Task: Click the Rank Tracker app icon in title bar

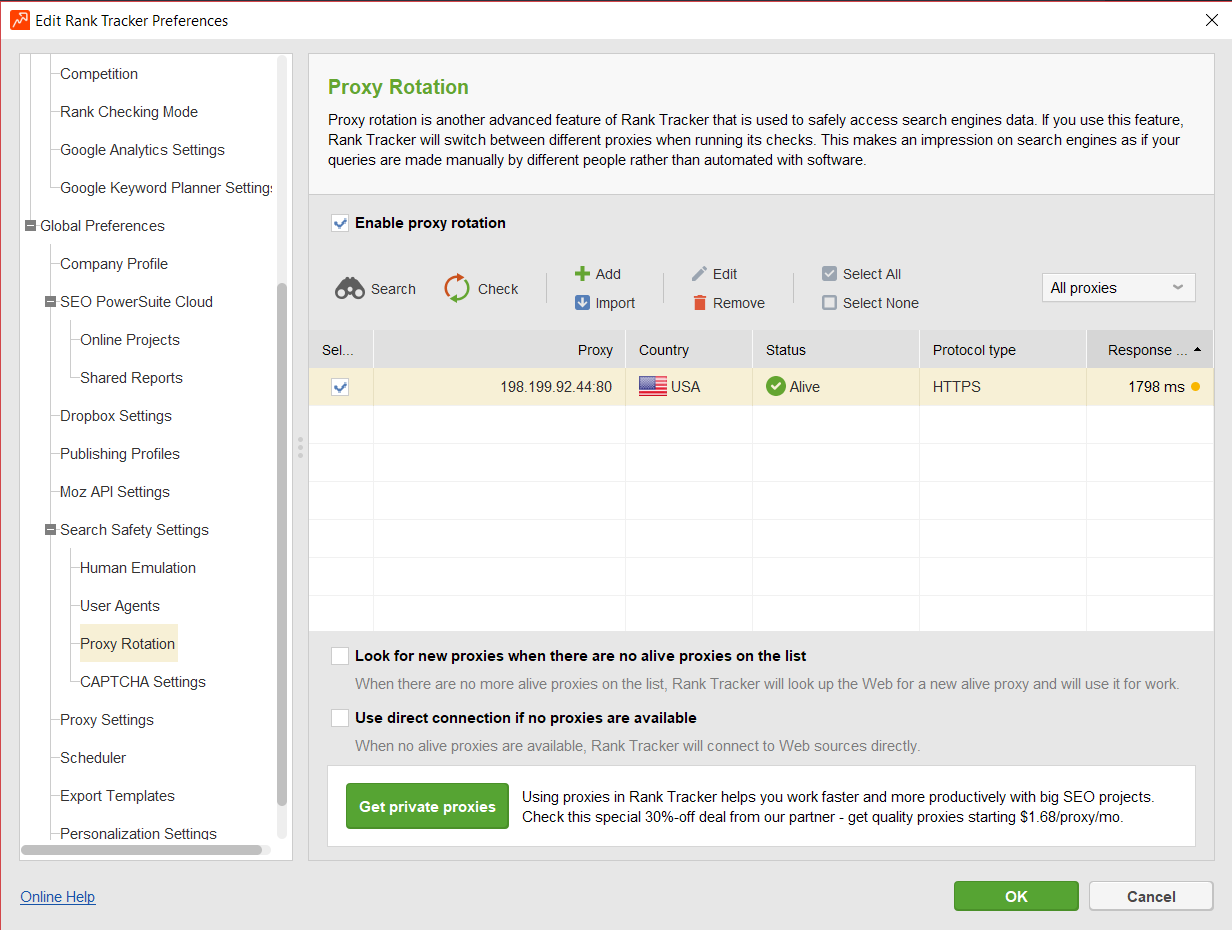Action: pyautogui.click(x=20, y=20)
